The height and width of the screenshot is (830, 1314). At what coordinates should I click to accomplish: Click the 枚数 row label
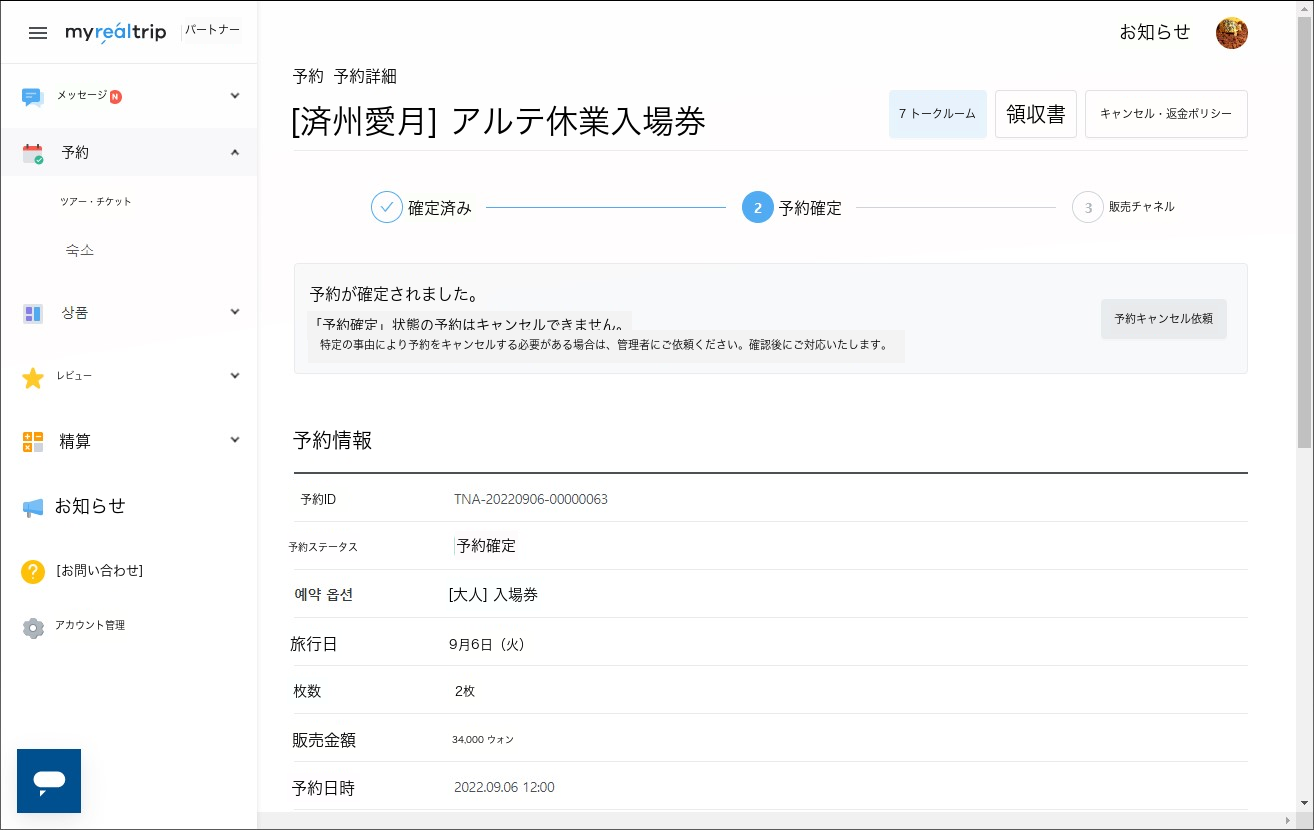[307, 692]
